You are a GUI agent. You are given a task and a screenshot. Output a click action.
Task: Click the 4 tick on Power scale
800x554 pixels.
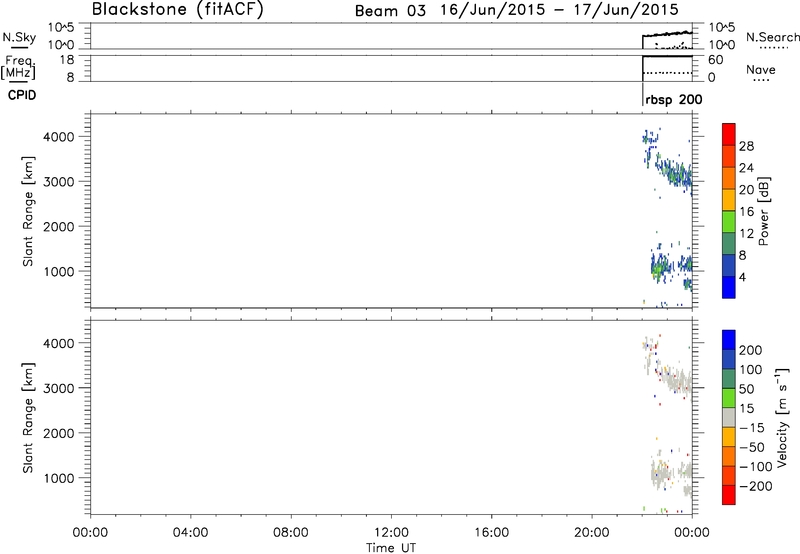[x=742, y=277]
